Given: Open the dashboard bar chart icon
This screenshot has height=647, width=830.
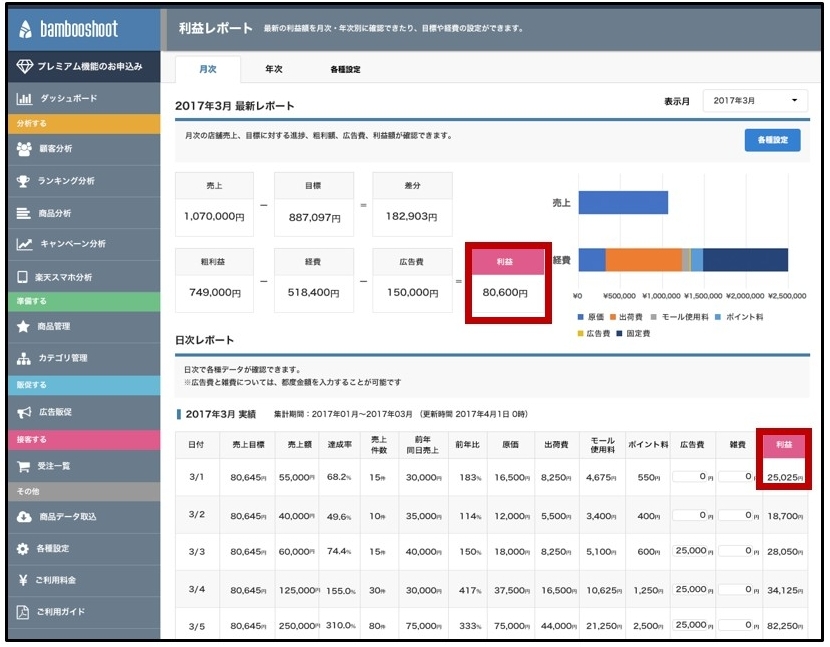Looking at the screenshot, I should (x=25, y=99).
